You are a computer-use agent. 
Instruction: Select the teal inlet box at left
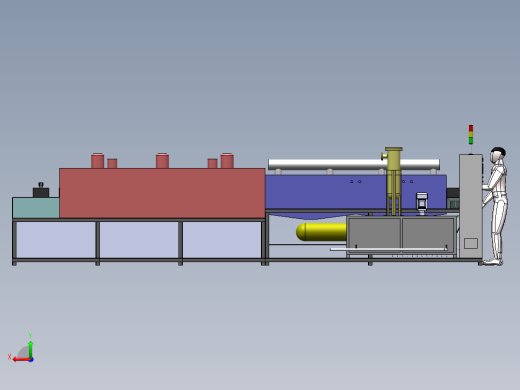(36, 208)
